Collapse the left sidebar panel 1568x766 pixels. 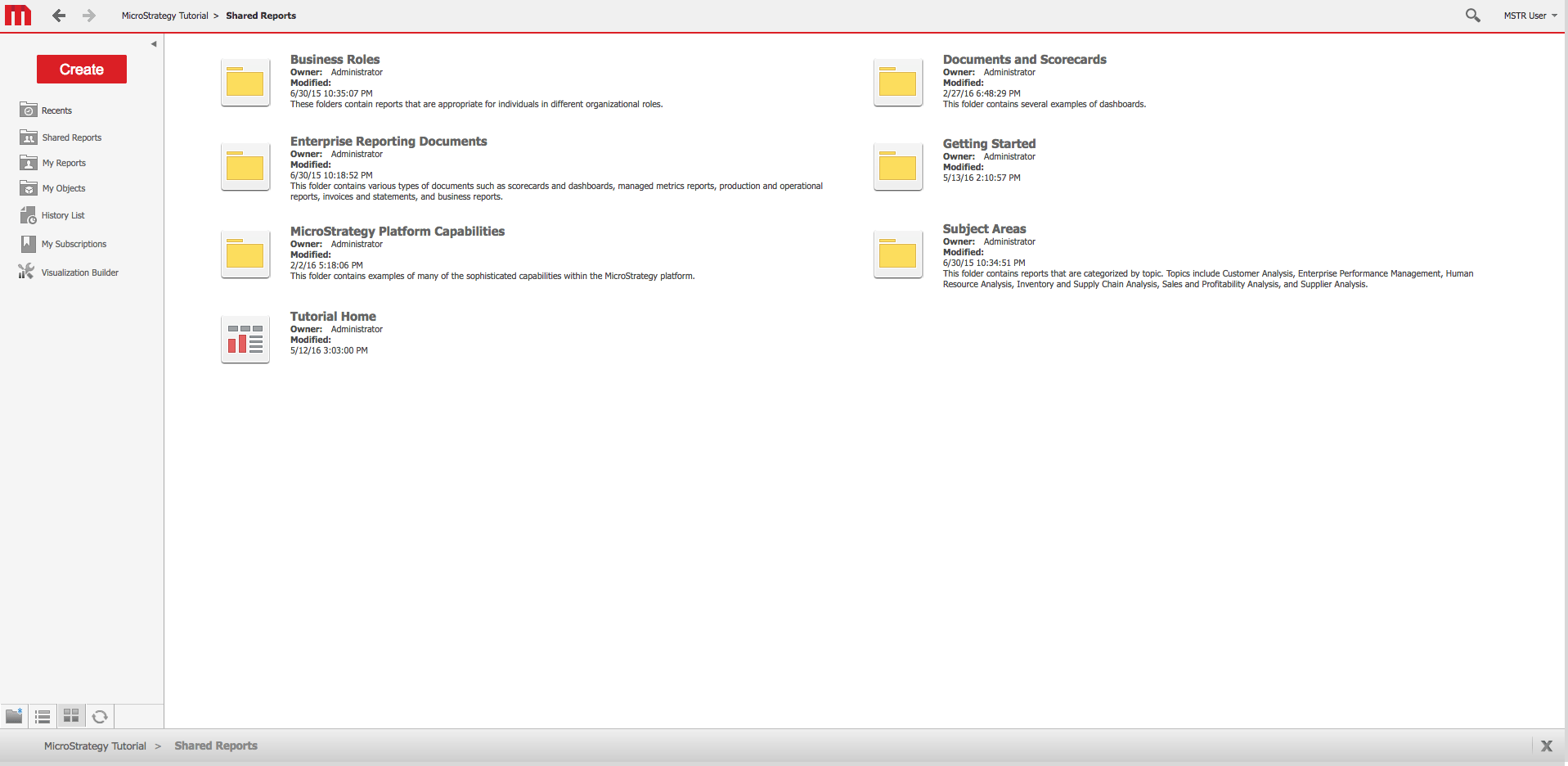[x=154, y=44]
